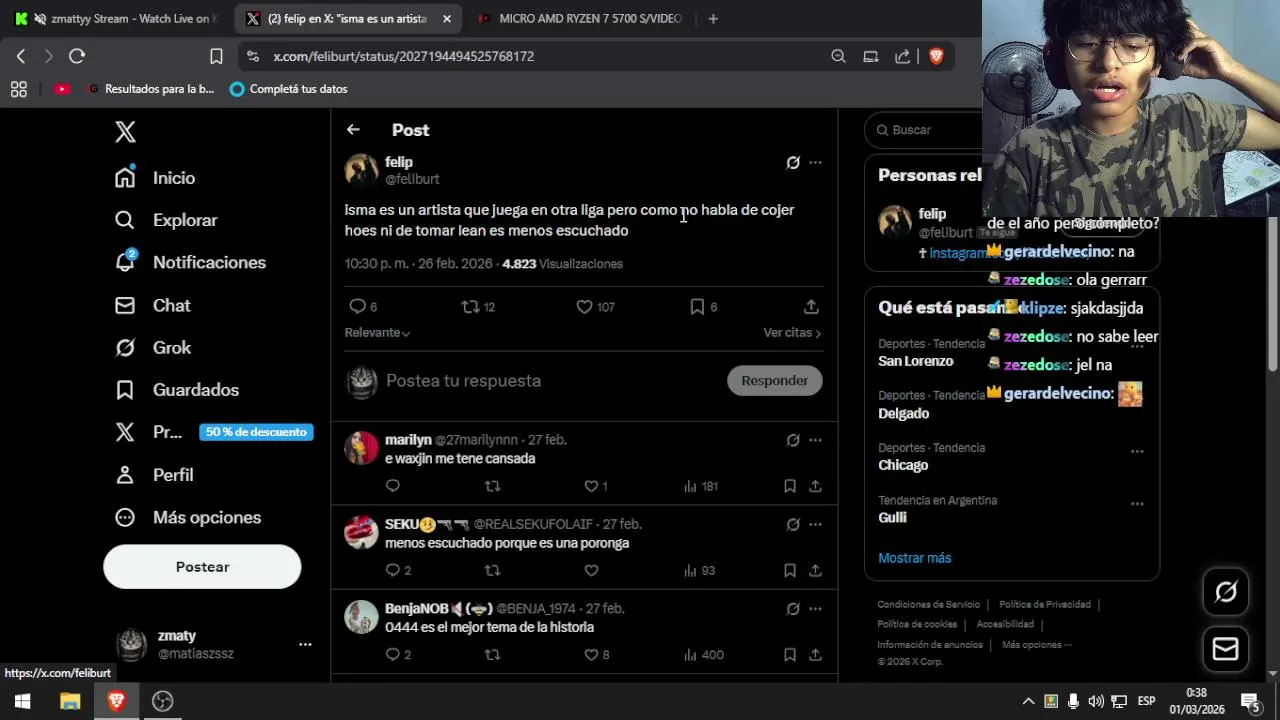The width and height of the screenshot is (1280, 720).
Task: Open Completá tus datos bookmark
Action: (288, 89)
